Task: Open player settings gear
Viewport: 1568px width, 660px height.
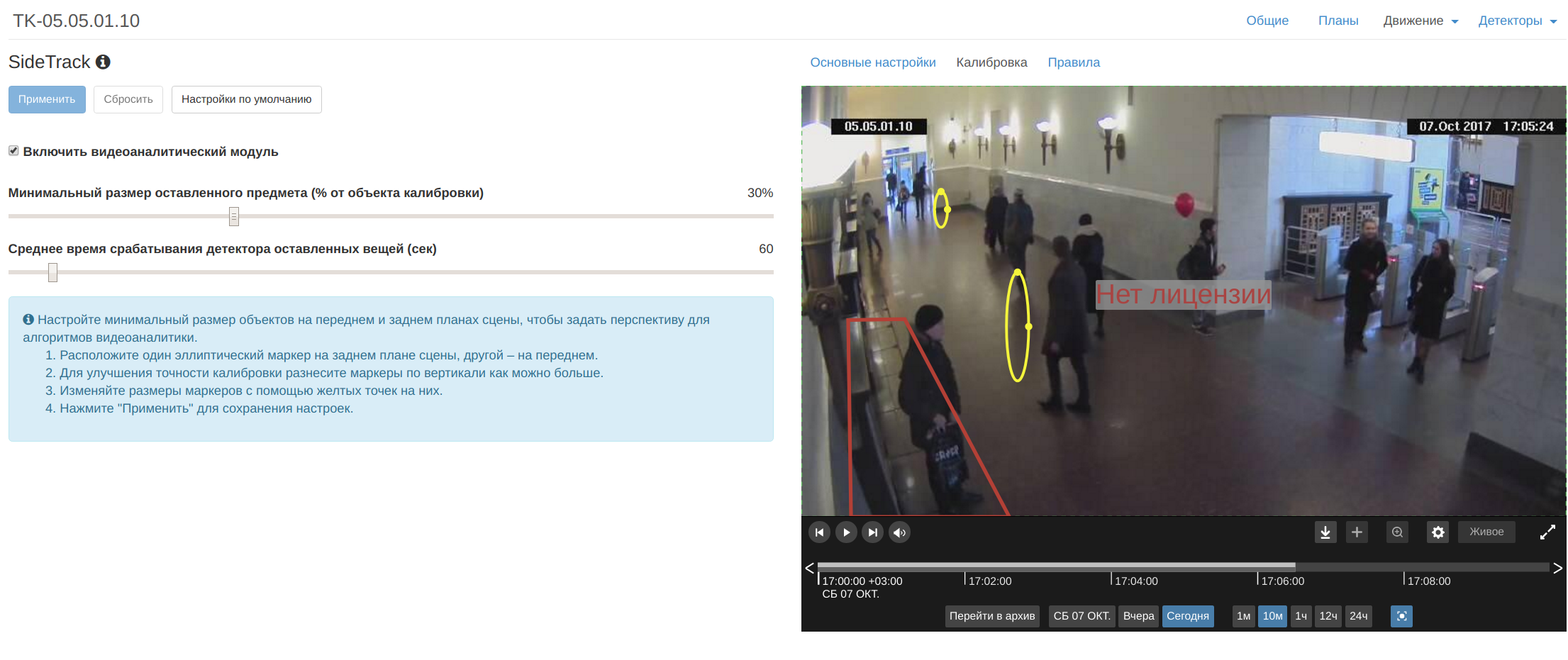Action: pos(1438,532)
